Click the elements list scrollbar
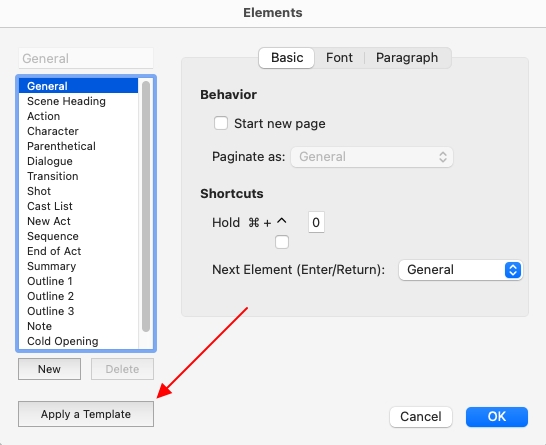Viewport: 546px width, 445px height. [146, 206]
